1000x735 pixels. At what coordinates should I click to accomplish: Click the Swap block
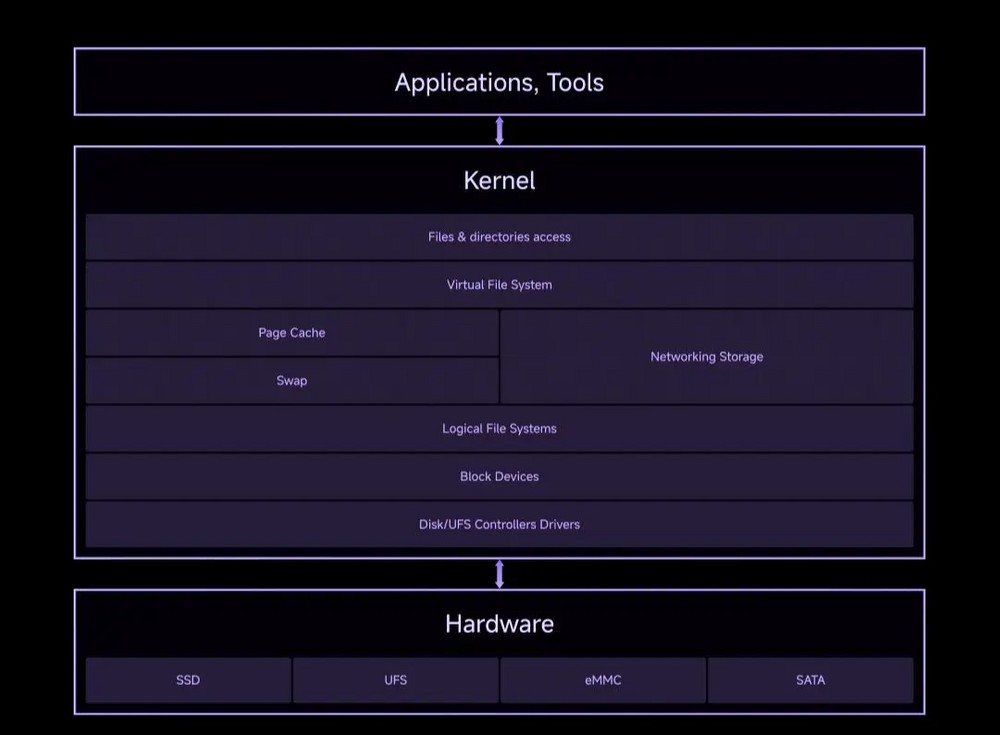tap(292, 381)
